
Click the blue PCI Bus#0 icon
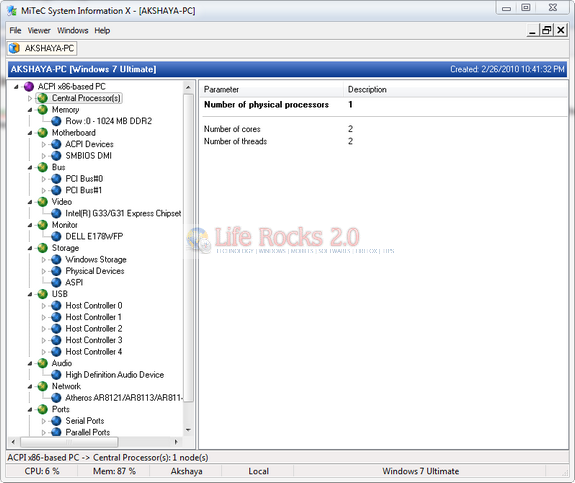[56, 179]
